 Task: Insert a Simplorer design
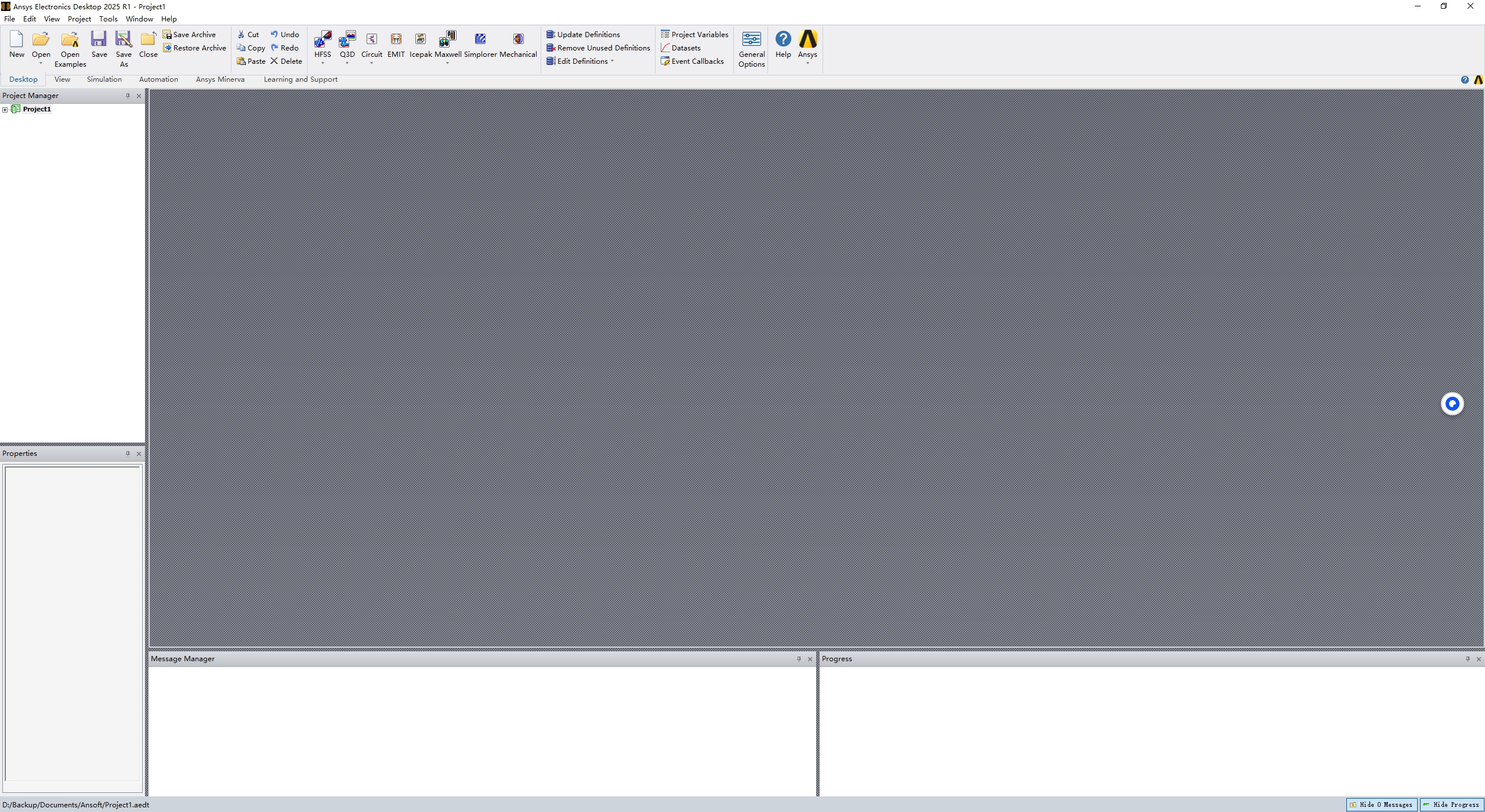pyautogui.click(x=480, y=40)
